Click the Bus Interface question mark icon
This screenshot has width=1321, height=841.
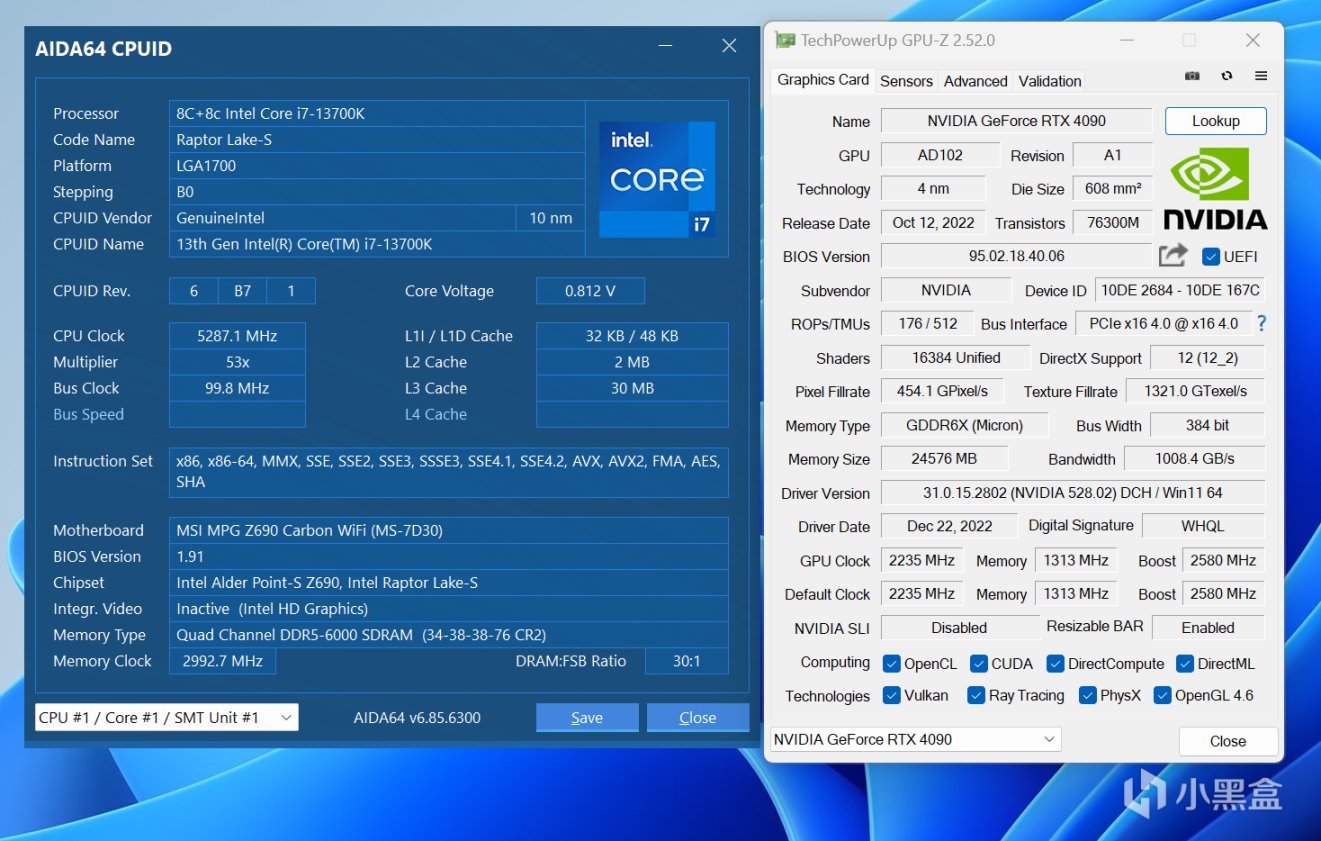pyautogui.click(x=1261, y=324)
